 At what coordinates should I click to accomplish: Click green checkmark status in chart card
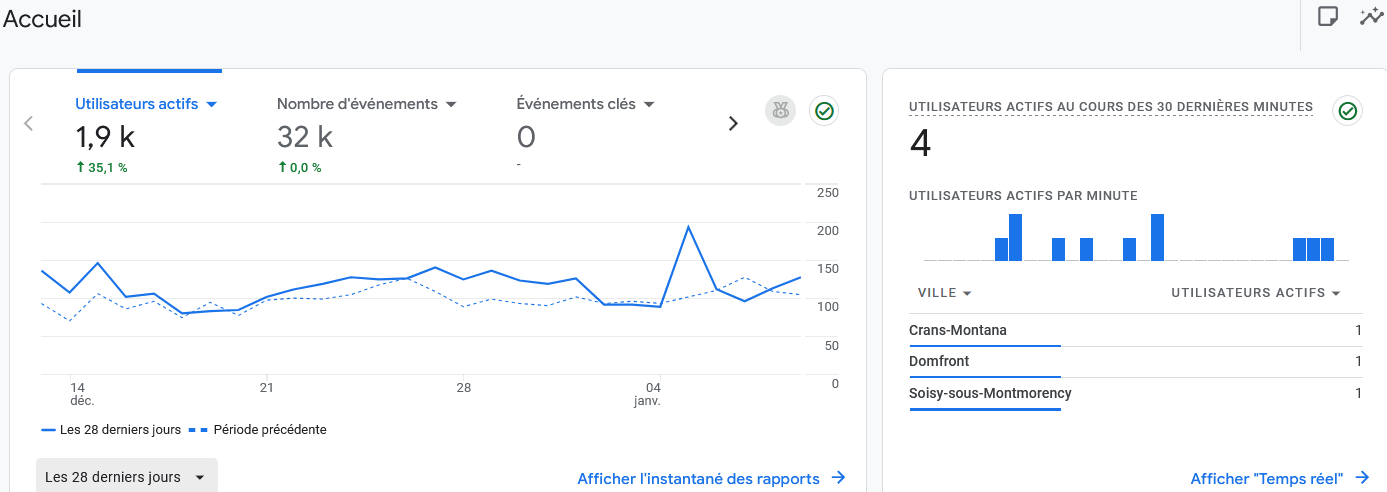[x=824, y=111]
